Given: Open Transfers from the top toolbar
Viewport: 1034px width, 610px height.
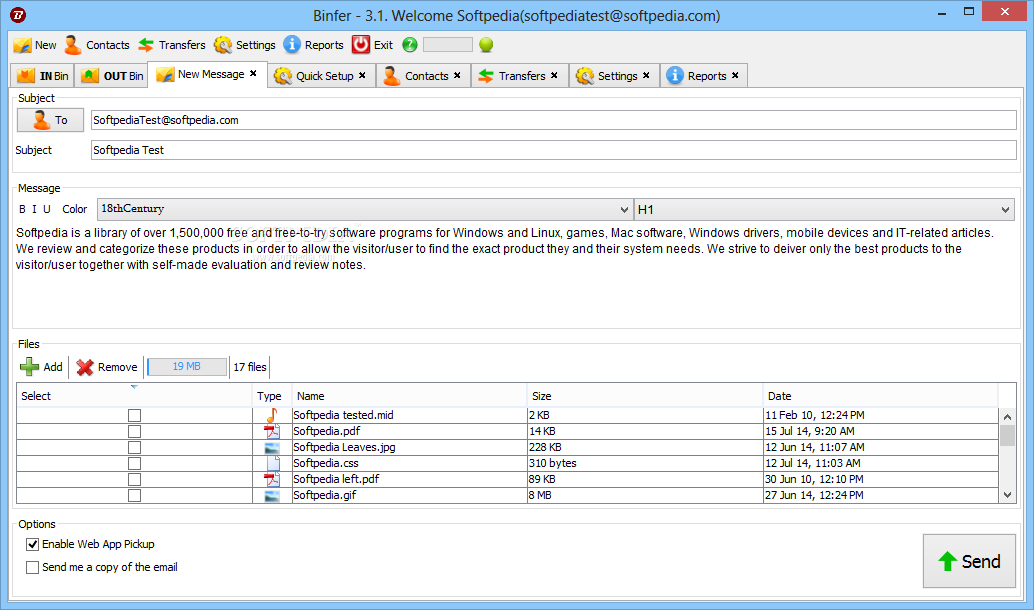Looking at the screenshot, I should click(172, 45).
